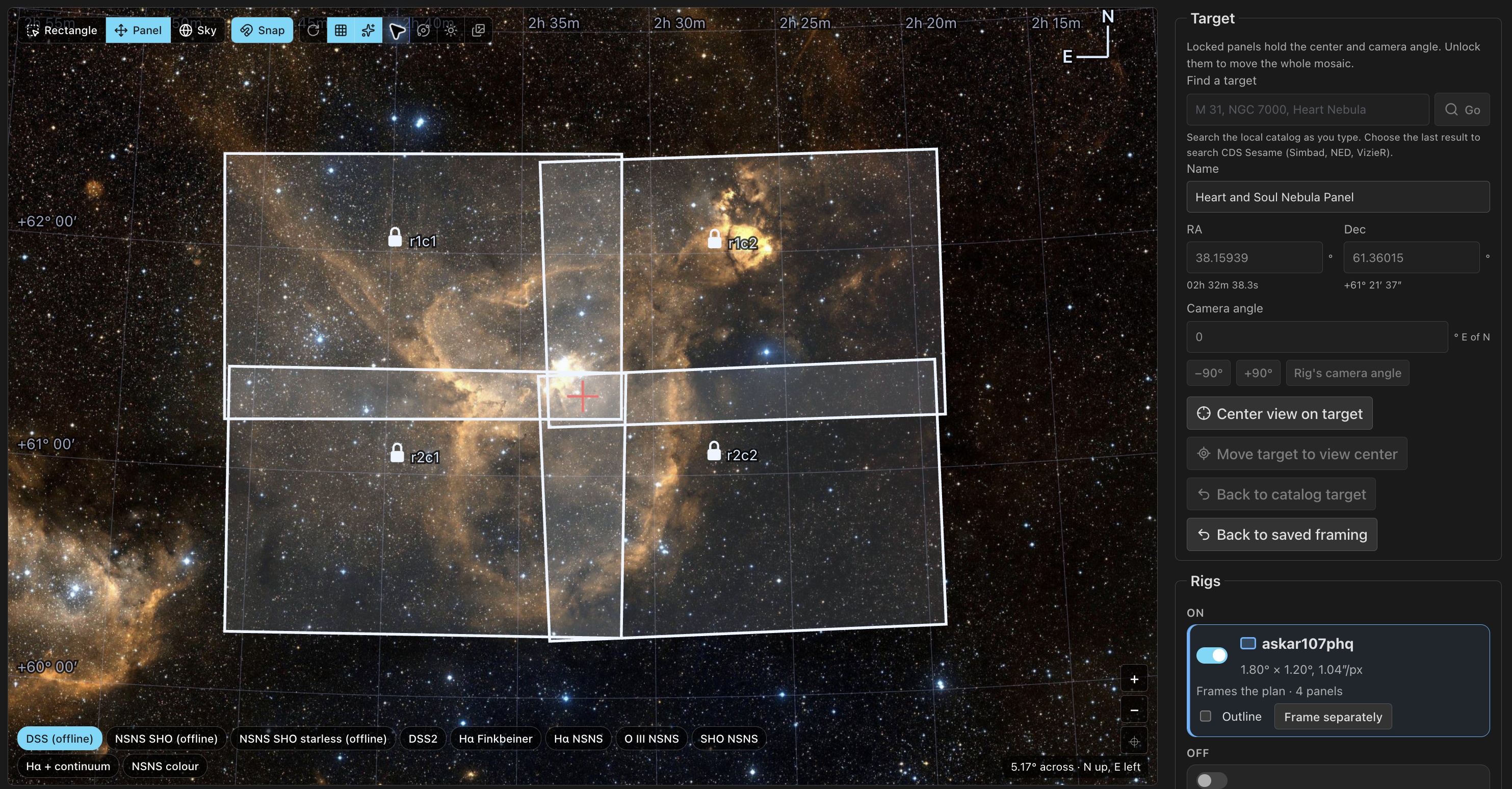Select panel label r2c2
Image resolution: width=1512 pixels, height=789 pixels.
coord(742,455)
